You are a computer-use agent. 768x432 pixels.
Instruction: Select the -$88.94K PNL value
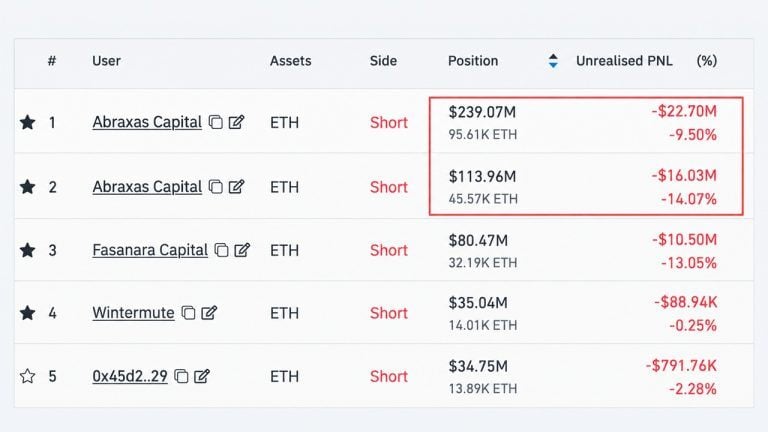click(685, 302)
